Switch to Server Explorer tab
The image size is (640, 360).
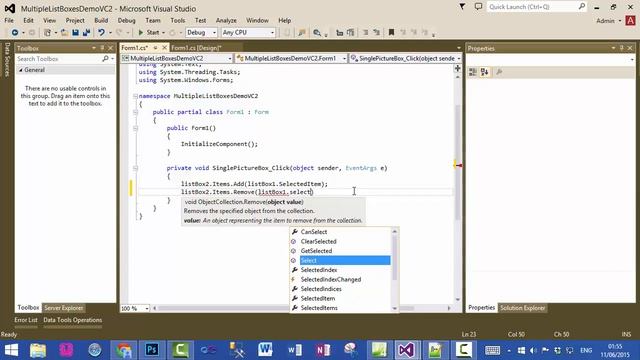[64, 308]
